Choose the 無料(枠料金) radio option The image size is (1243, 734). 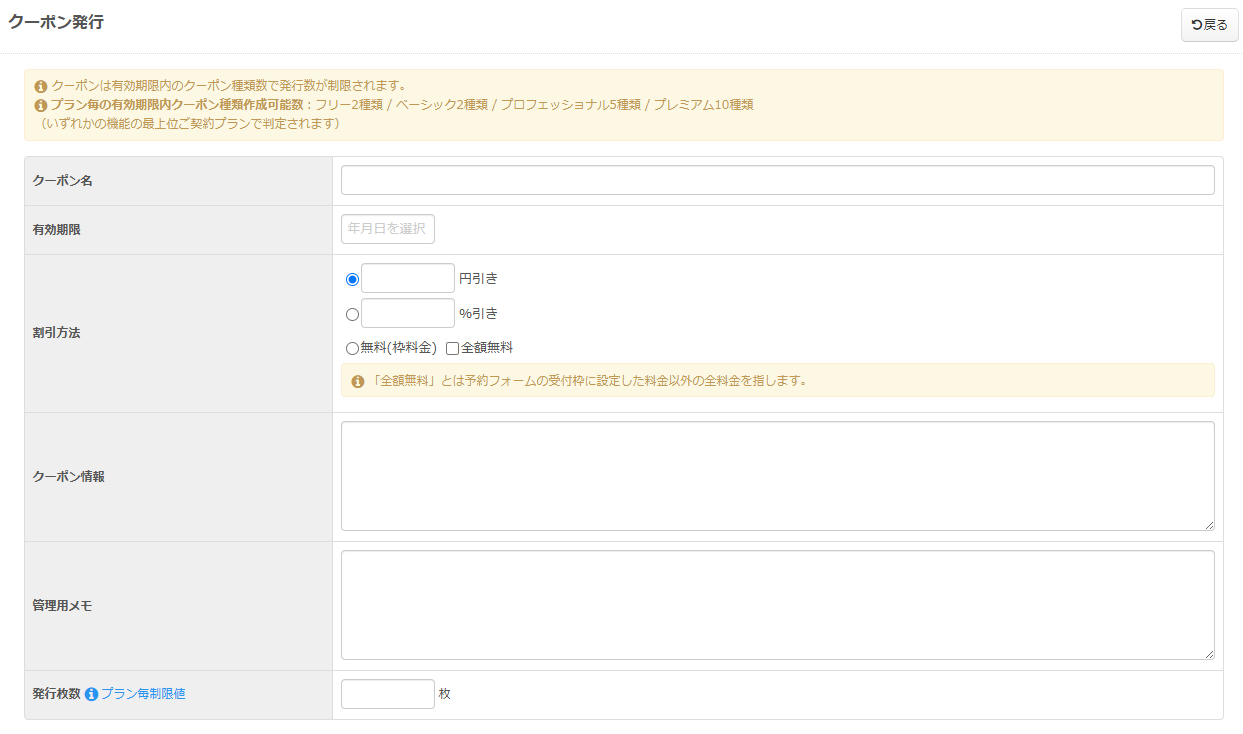[x=352, y=349]
